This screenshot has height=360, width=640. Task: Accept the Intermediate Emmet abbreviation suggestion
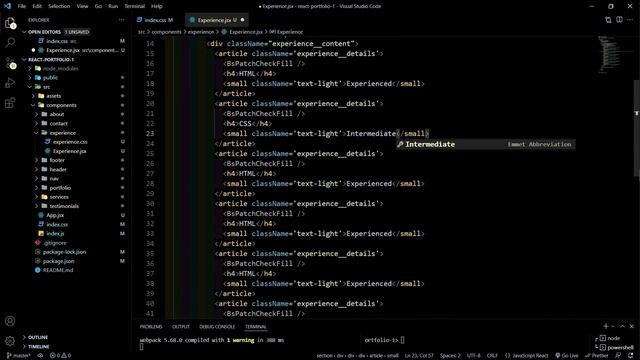[x=486, y=144]
